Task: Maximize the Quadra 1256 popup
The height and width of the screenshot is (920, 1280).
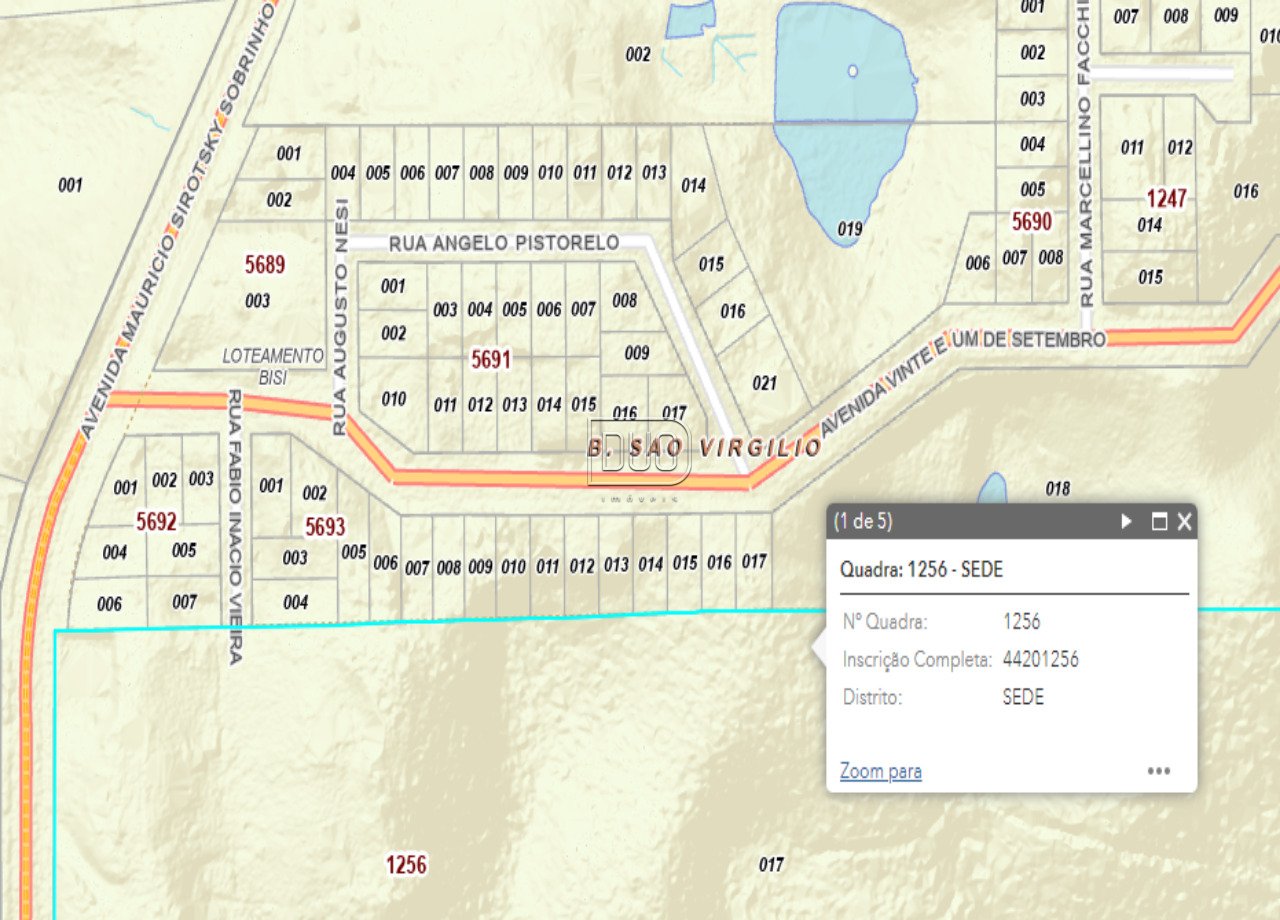Action: click(1159, 521)
